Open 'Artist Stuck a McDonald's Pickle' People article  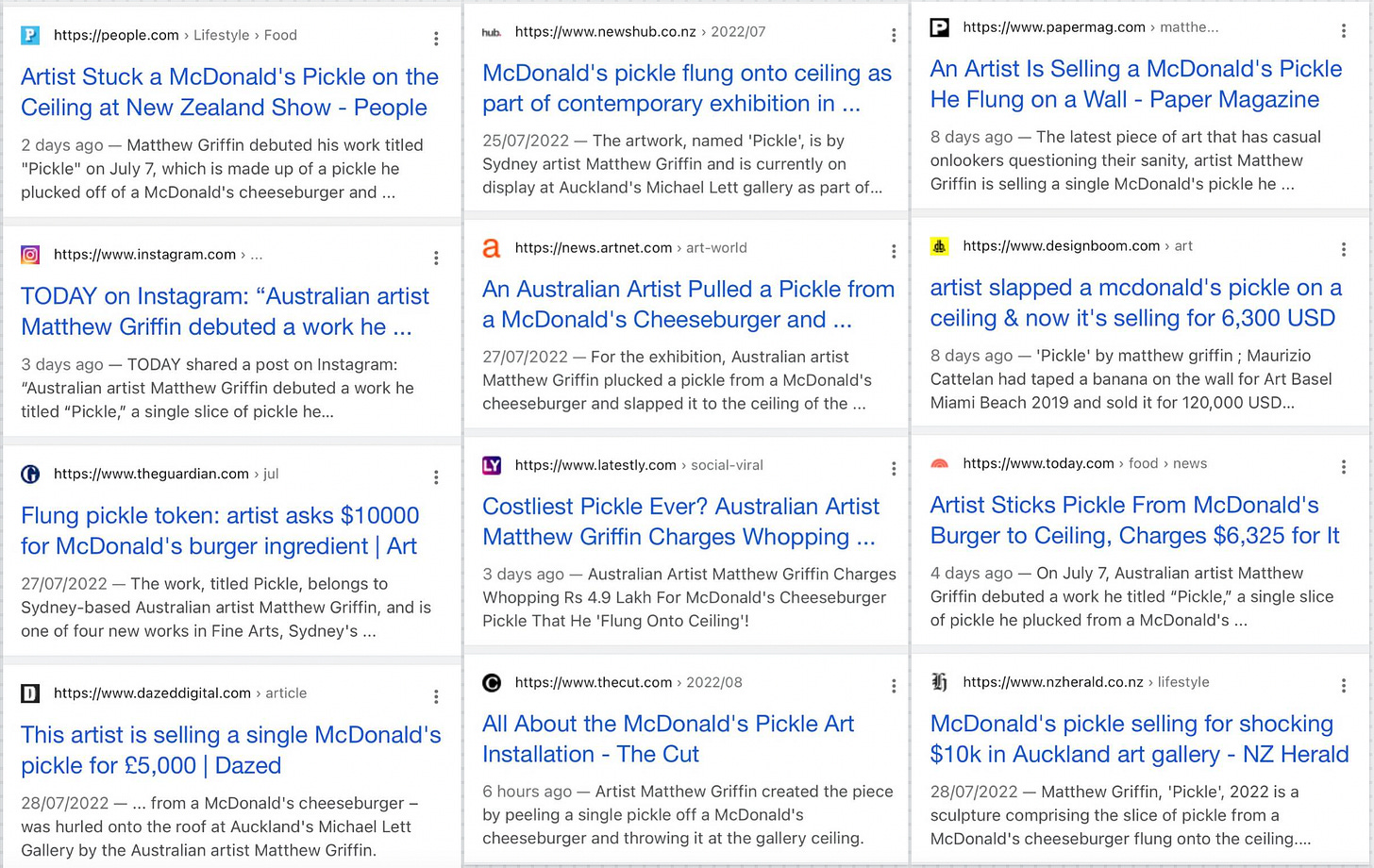click(229, 92)
